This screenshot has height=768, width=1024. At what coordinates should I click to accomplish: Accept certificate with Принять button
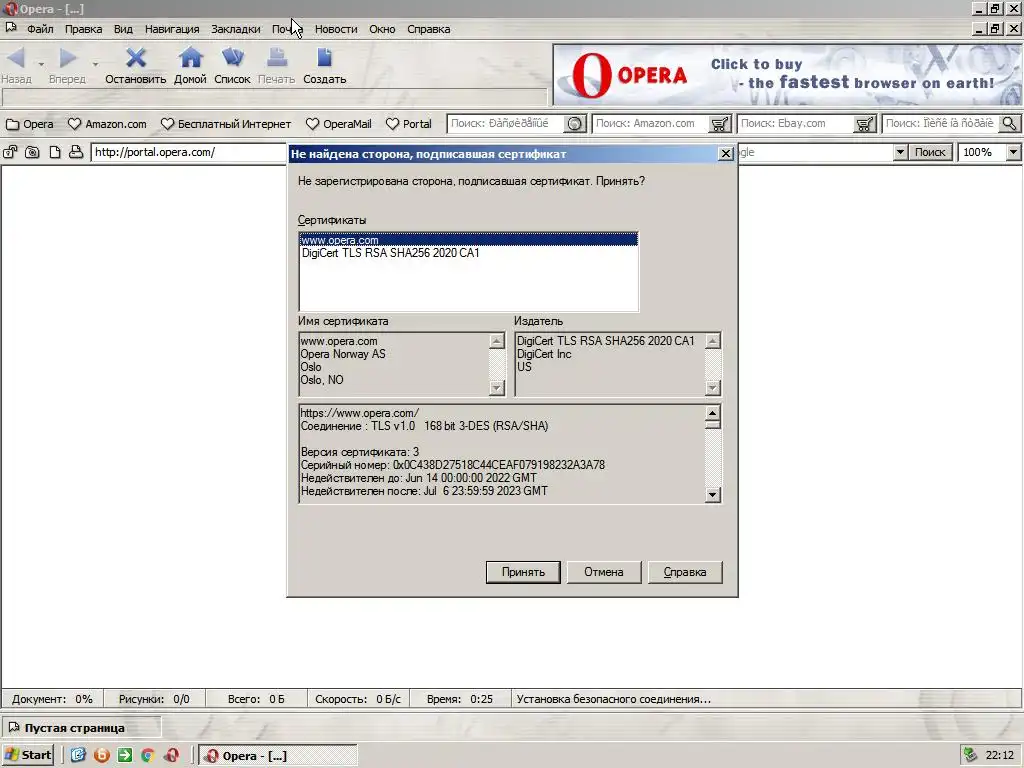coord(523,572)
